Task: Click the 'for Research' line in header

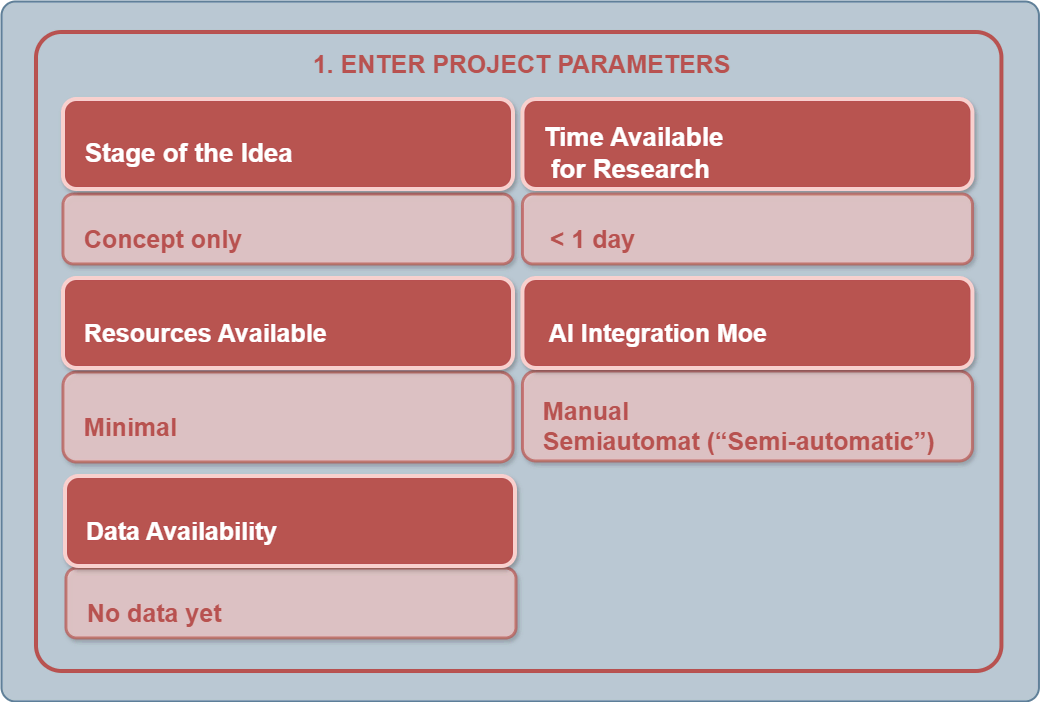Action: [x=630, y=169]
